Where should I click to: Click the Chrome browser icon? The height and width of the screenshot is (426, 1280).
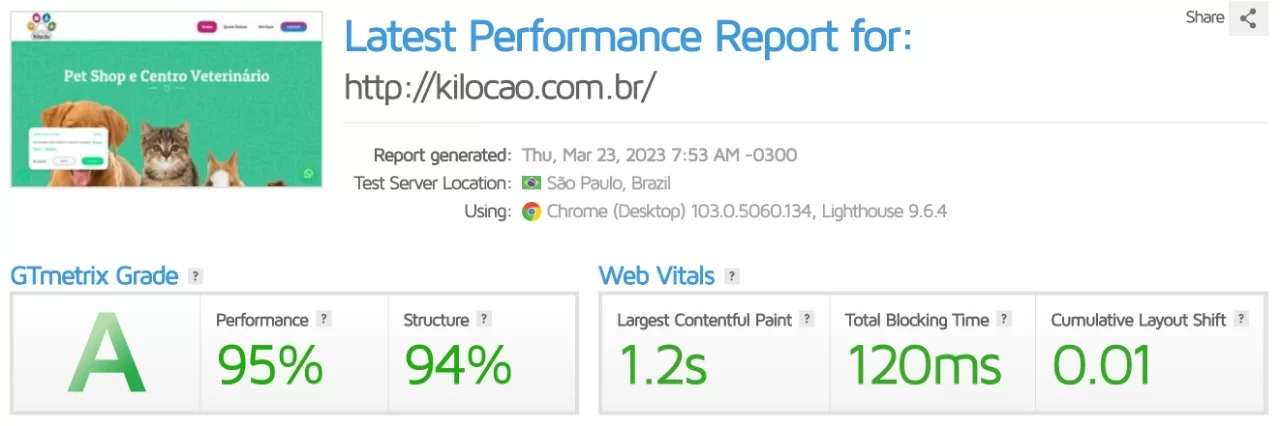click(x=531, y=211)
